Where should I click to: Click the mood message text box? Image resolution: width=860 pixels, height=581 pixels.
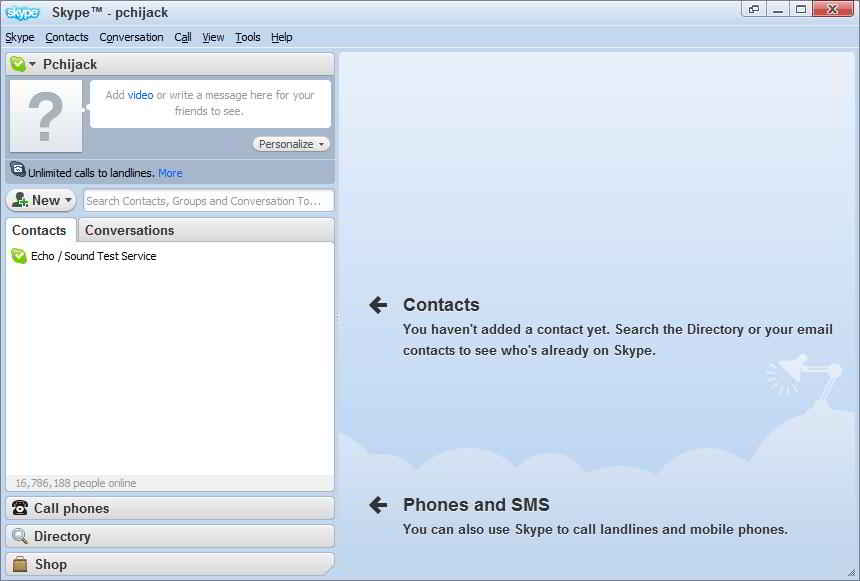point(210,103)
